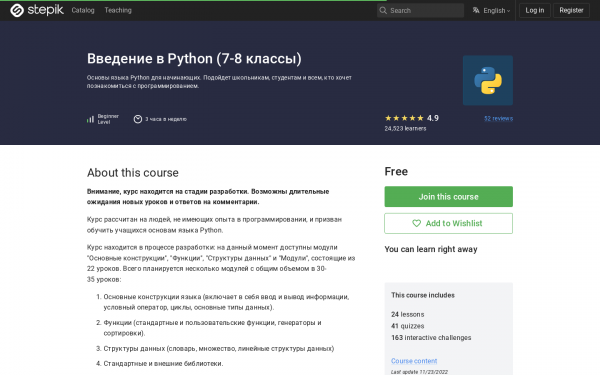Click the 'Beginner Level' label
The height and width of the screenshot is (375, 600).
click(108, 119)
